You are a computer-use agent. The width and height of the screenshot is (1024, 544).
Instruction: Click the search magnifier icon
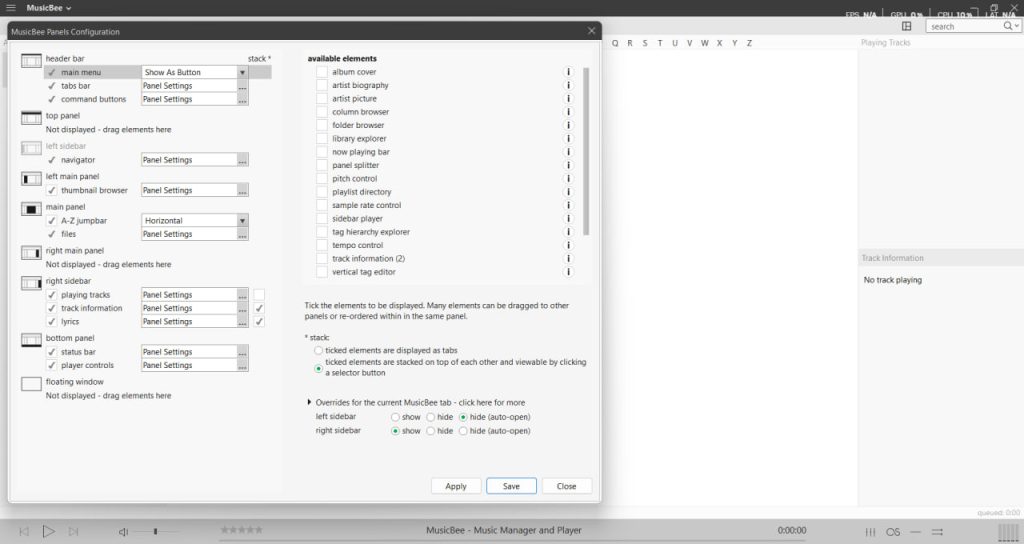1008,26
